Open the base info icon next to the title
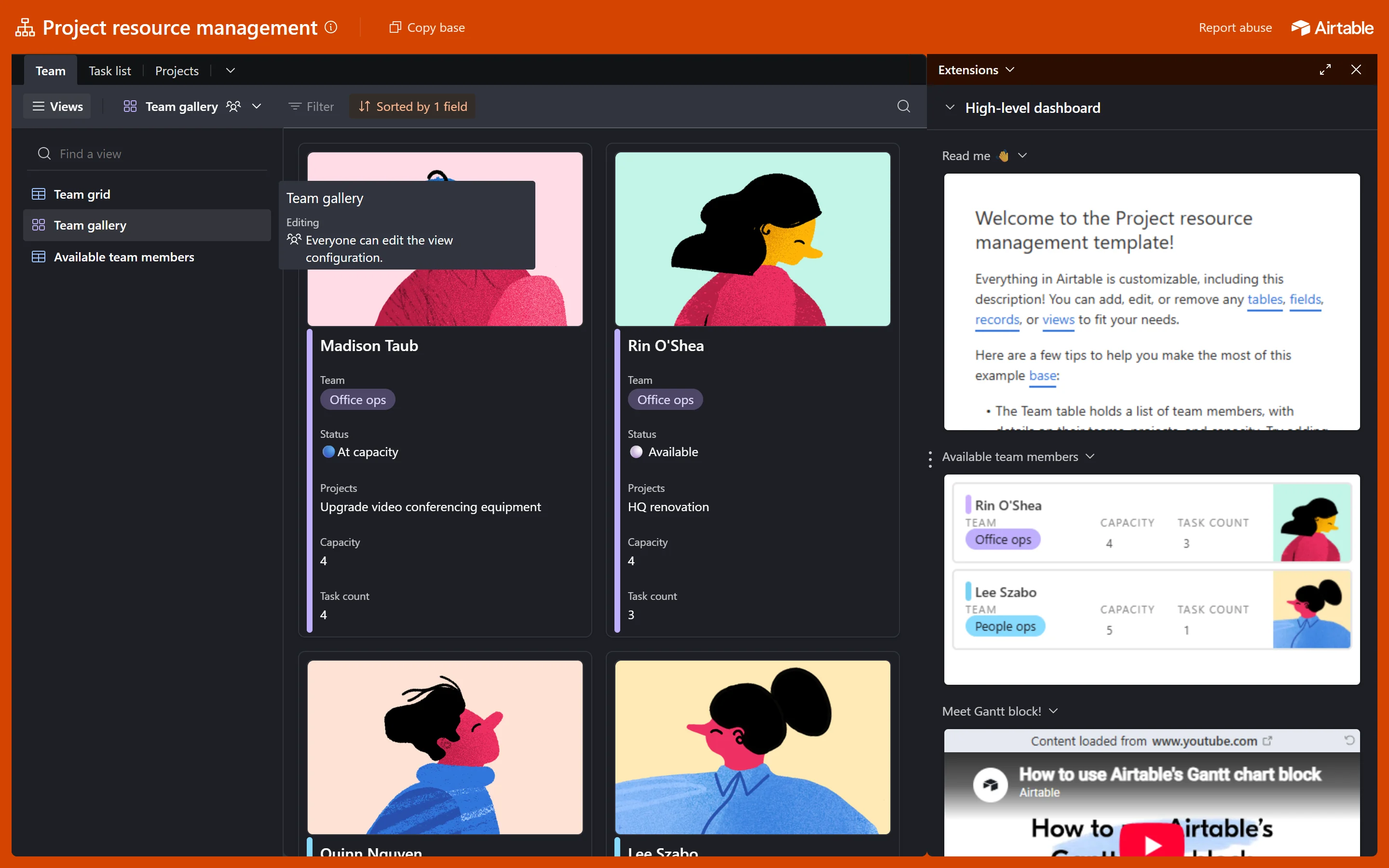The width and height of the screenshot is (1389, 868). pos(331,27)
